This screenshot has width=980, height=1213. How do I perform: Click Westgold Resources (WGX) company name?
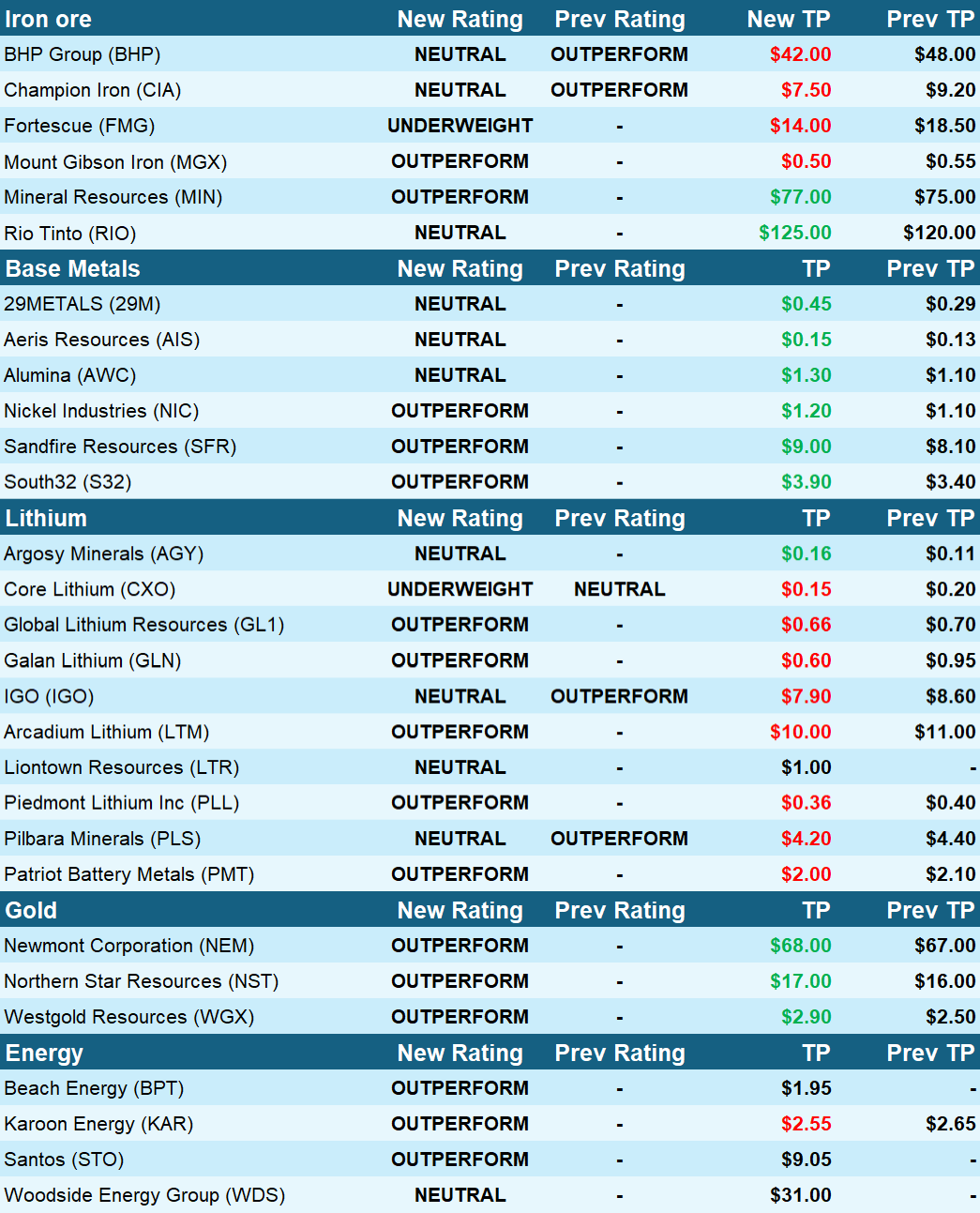coord(128,1017)
